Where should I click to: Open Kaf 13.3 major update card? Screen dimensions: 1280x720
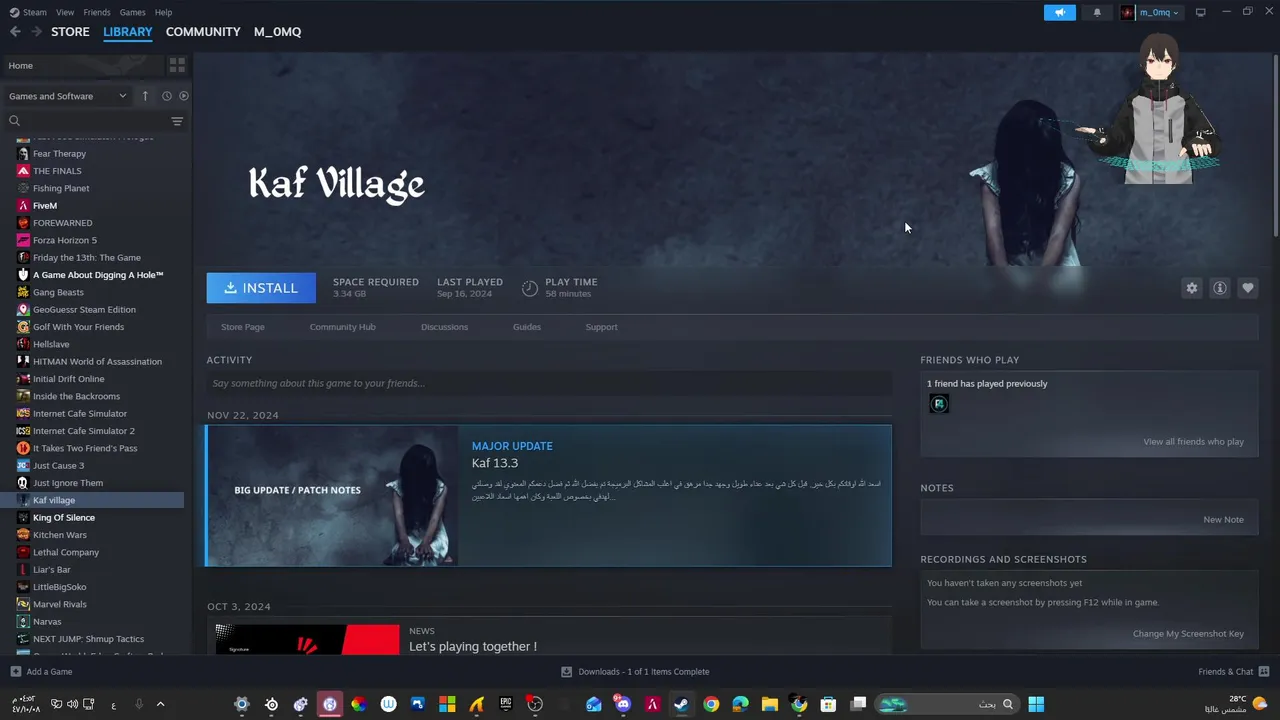pos(549,496)
